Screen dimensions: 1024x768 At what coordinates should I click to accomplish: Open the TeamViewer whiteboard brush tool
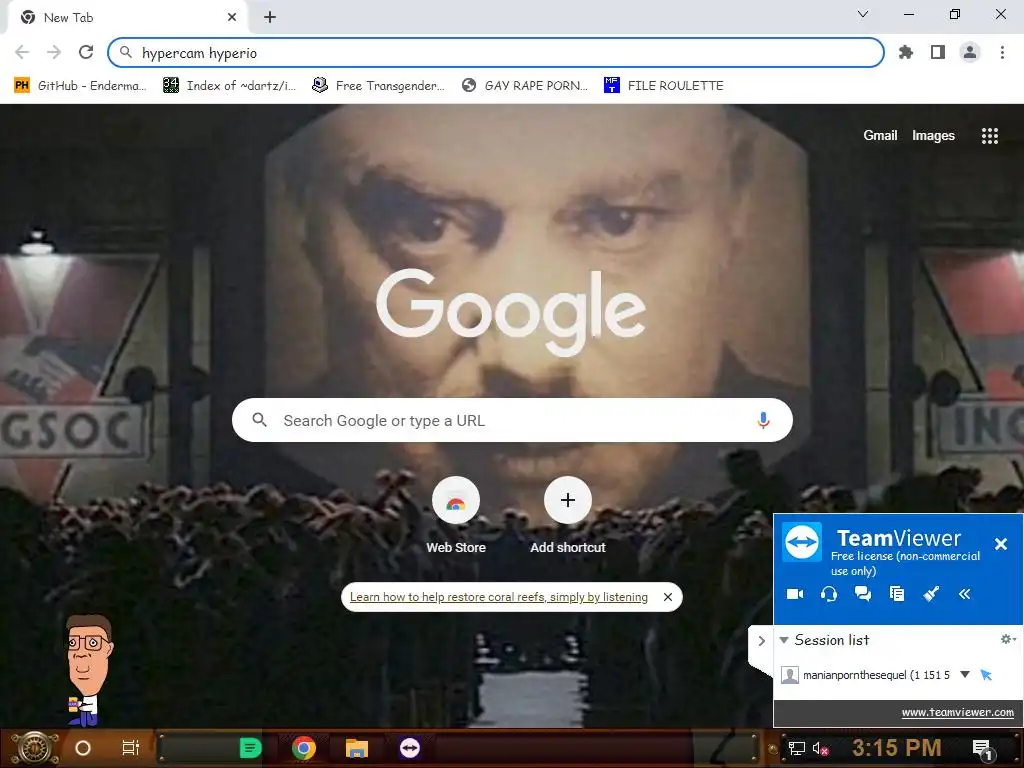pos(931,594)
